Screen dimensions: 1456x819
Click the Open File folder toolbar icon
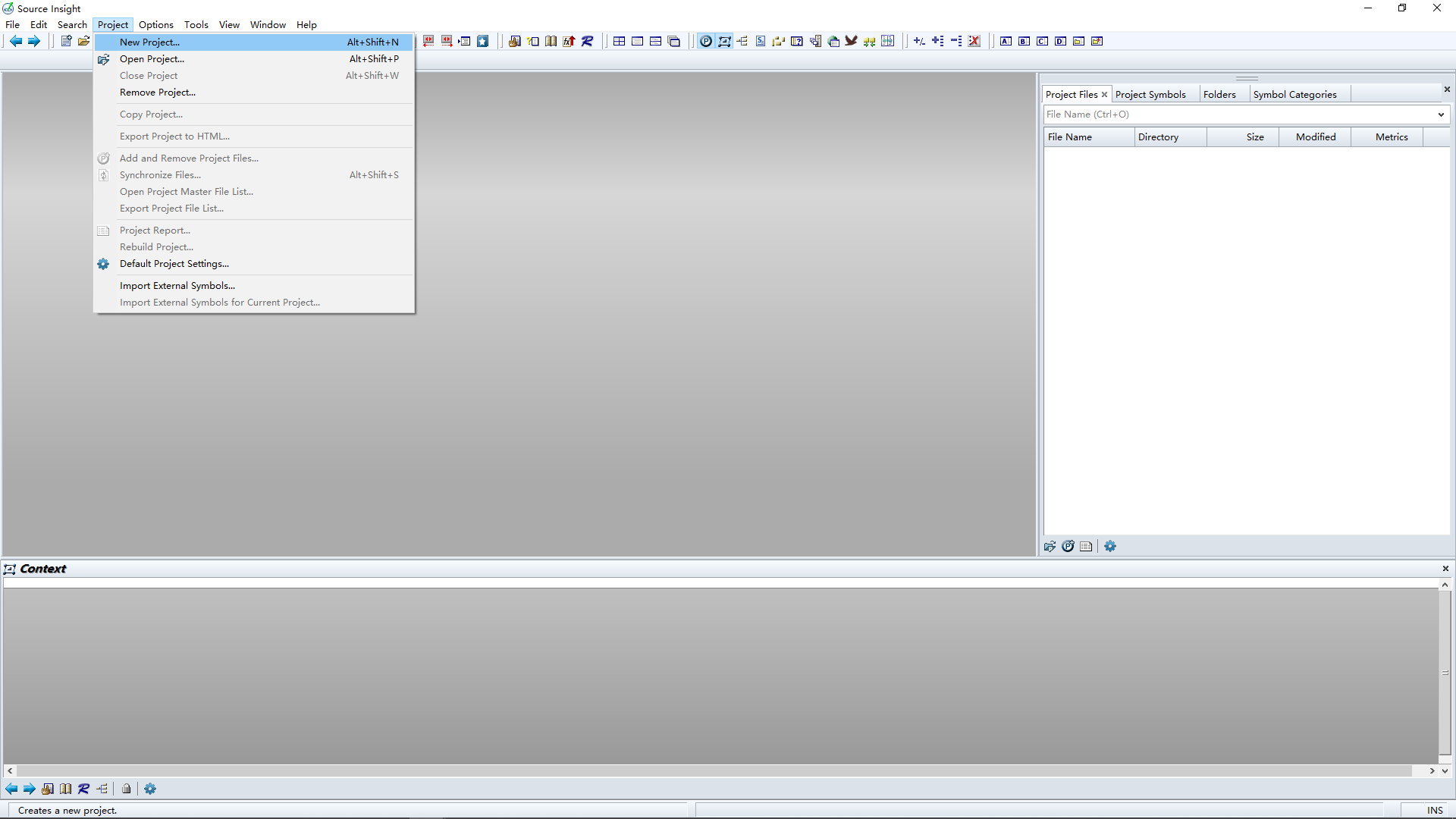(83, 41)
